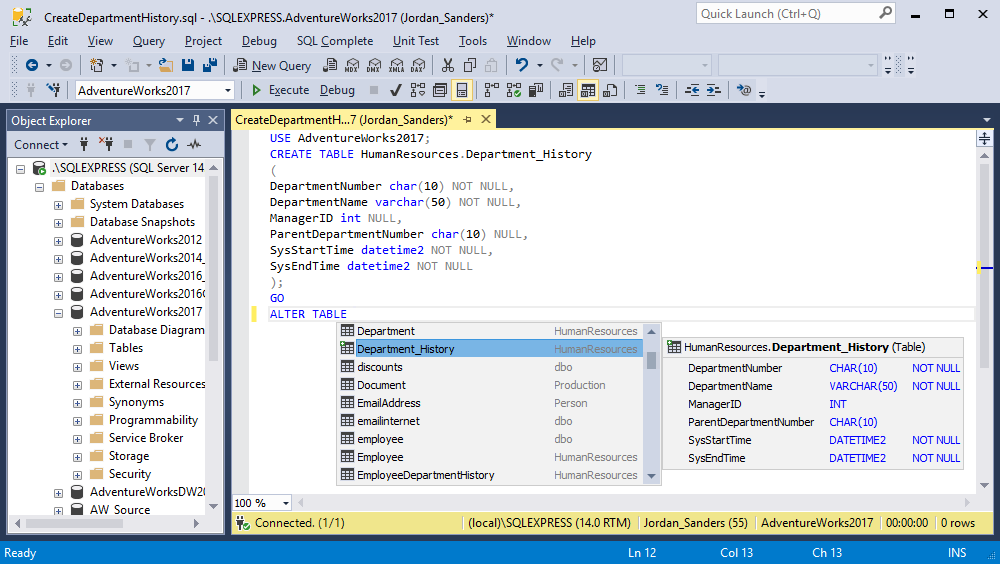Click the Comment Out Selected Lines icon

click(640, 90)
